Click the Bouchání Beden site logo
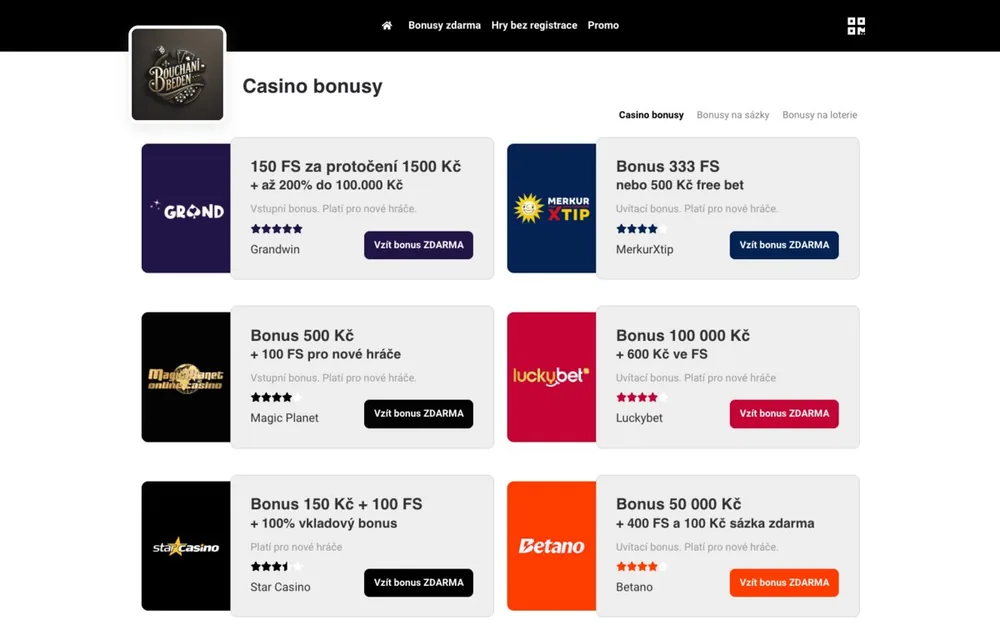The image size is (1000, 625). [177, 74]
